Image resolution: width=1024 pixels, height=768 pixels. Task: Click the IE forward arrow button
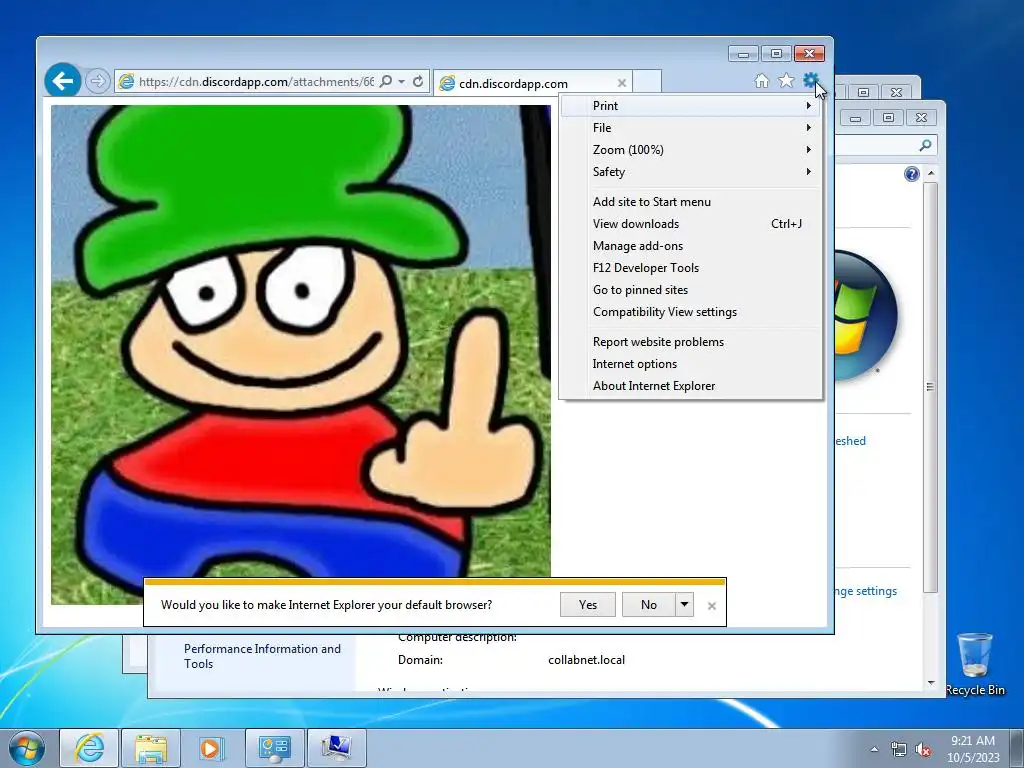pos(97,81)
